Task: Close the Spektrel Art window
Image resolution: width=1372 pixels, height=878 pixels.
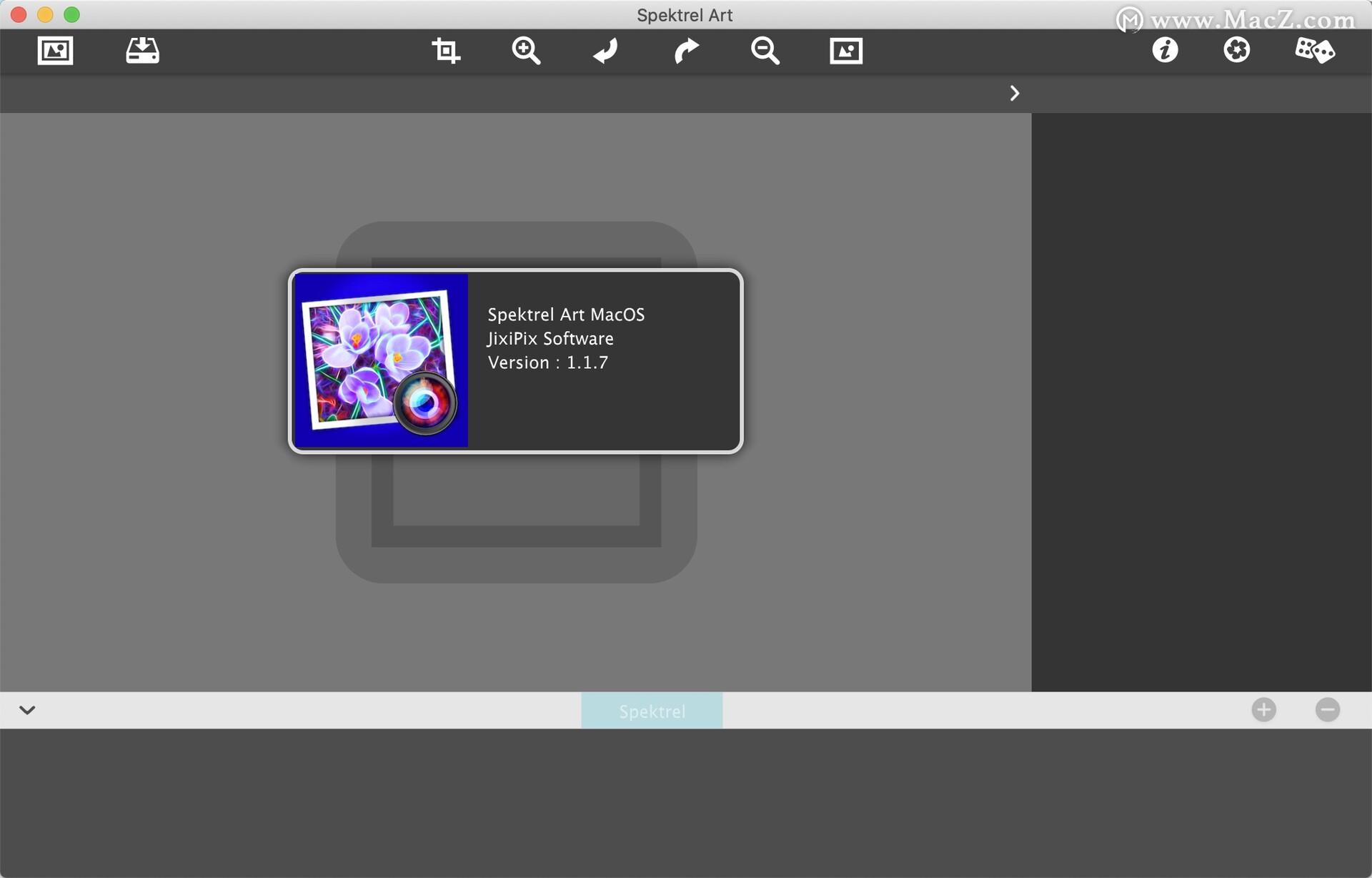Action: point(19,14)
